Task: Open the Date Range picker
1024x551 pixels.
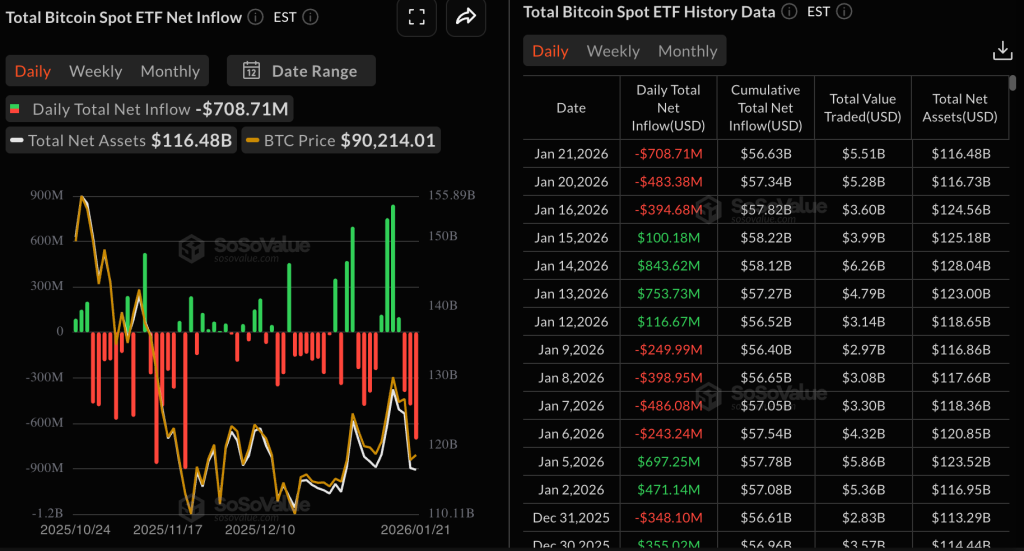Action: (301, 71)
